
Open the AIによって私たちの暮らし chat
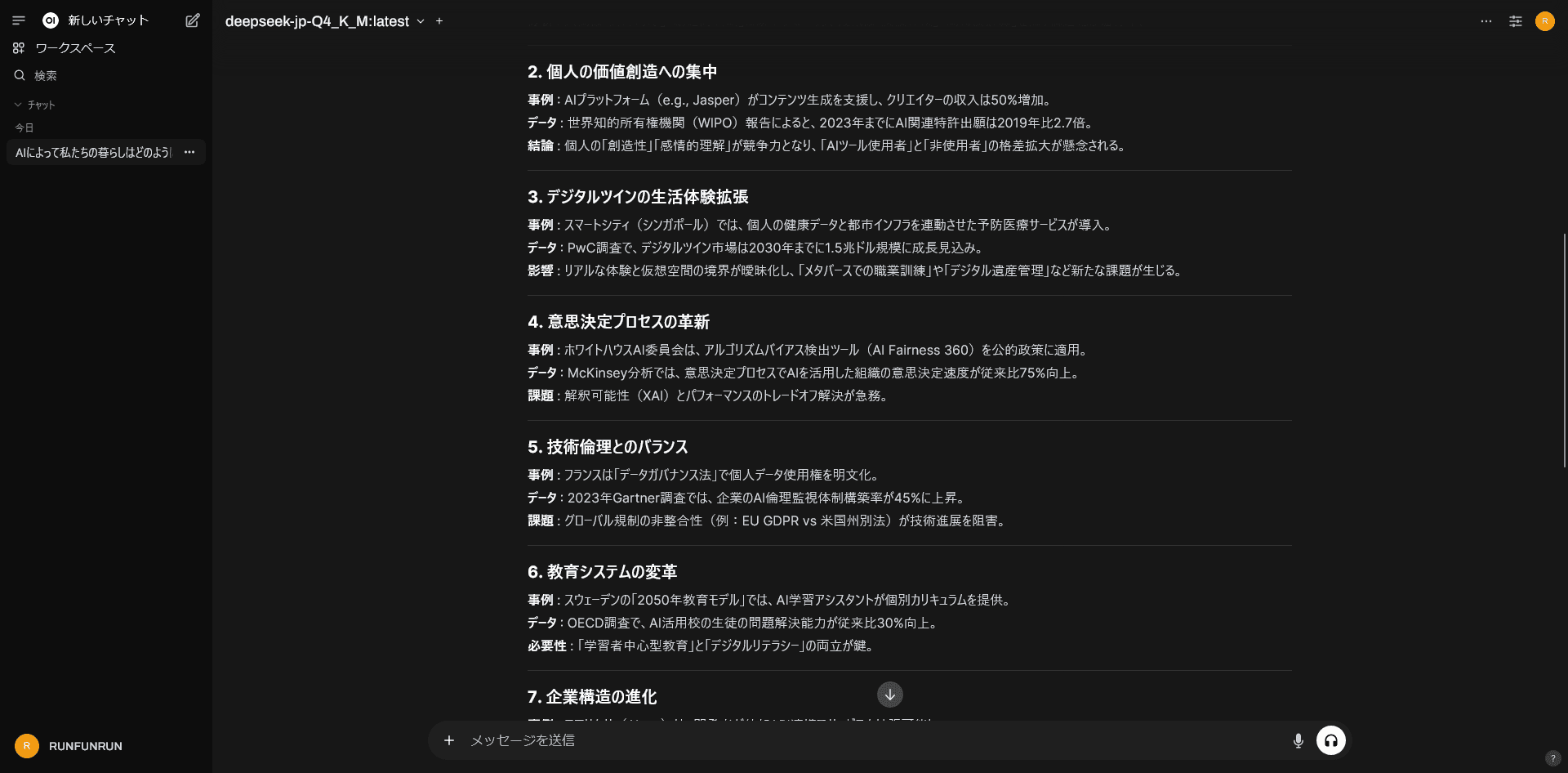93,152
